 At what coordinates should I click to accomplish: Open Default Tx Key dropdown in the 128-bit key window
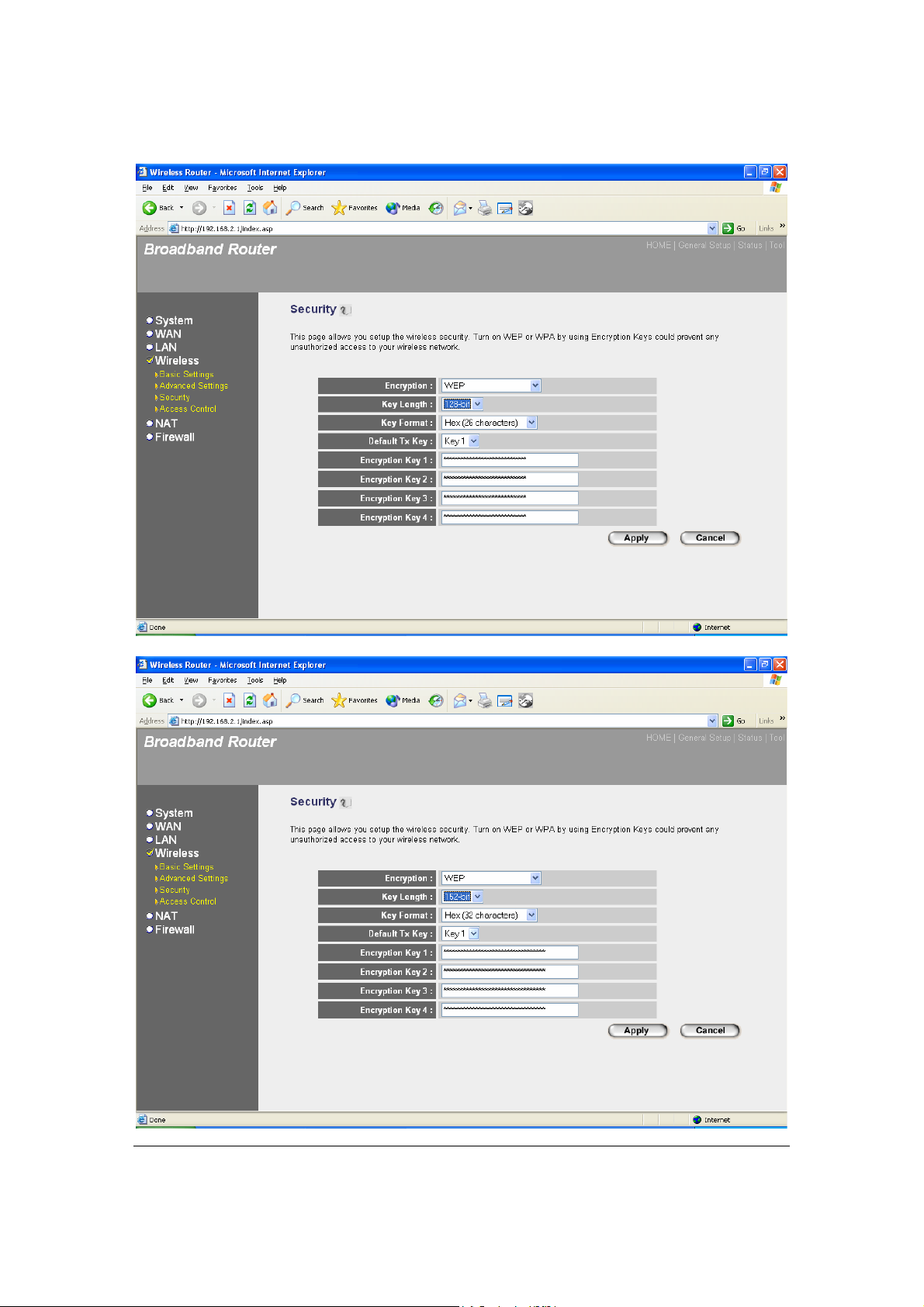(461, 441)
